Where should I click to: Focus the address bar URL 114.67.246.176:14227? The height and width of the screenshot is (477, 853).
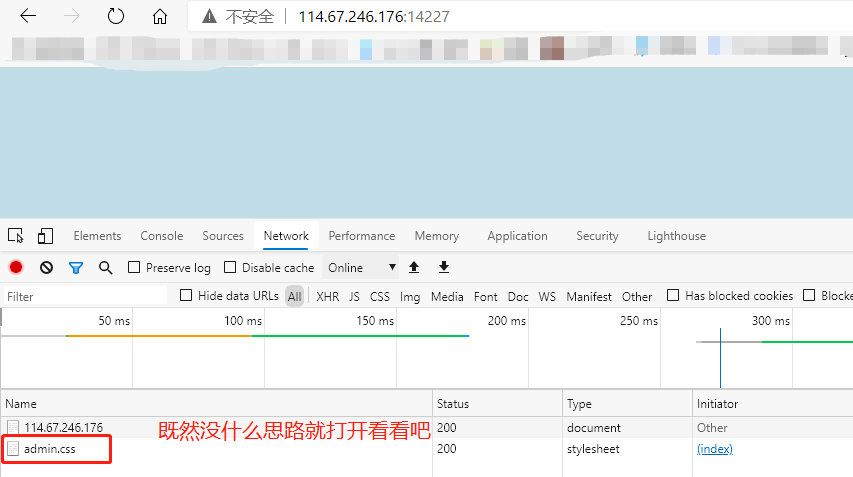[374, 17]
